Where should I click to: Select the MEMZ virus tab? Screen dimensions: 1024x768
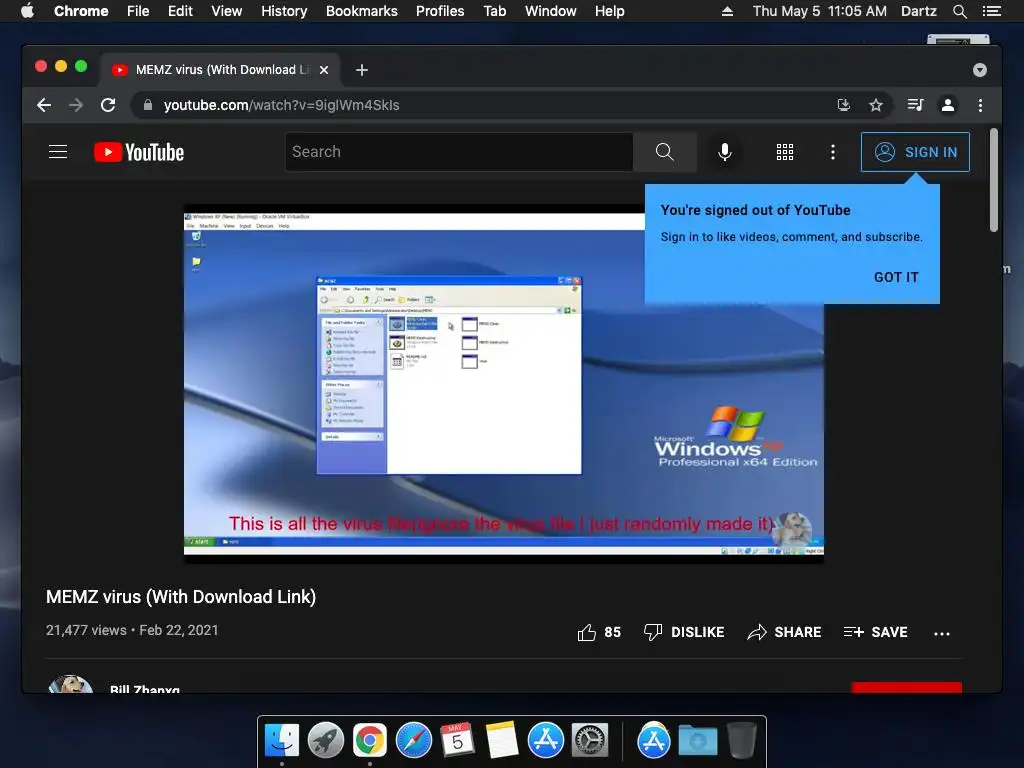click(219, 70)
